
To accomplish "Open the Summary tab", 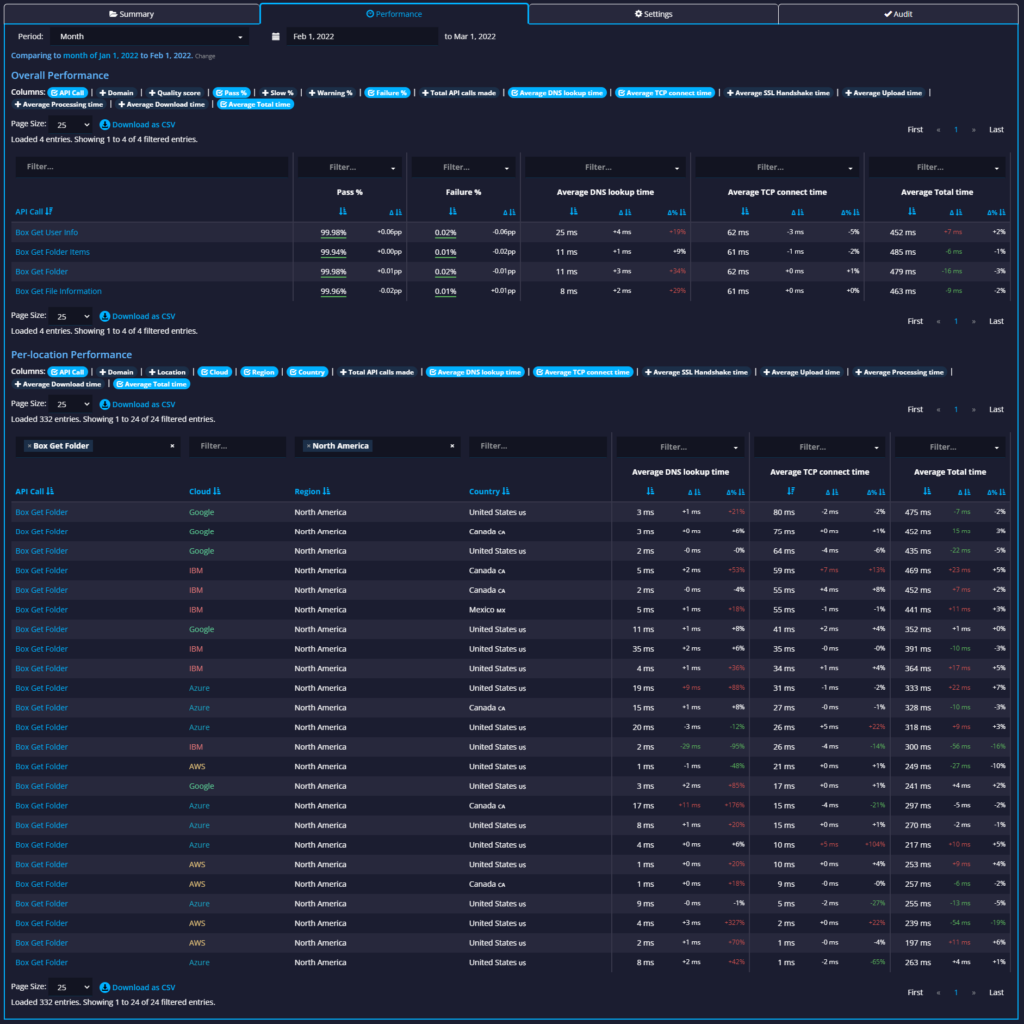I will pyautogui.click(x=132, y=14).
